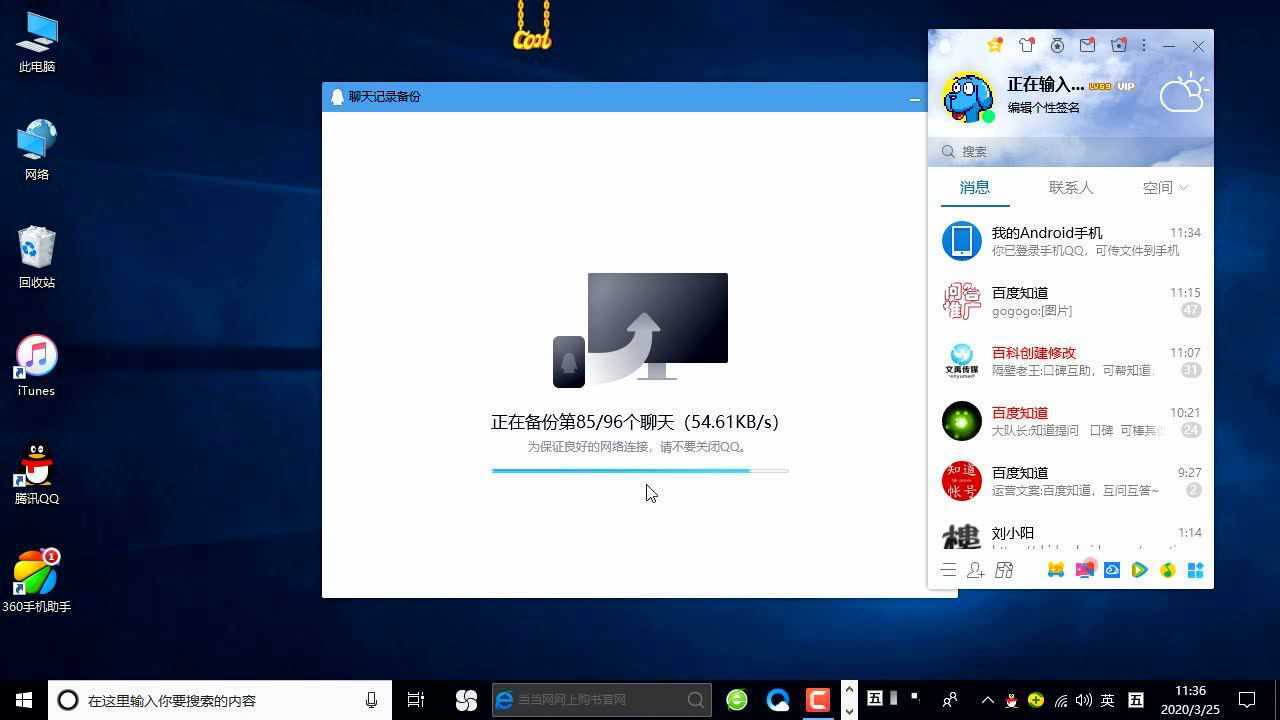
Task: Click the 47 unread badge
Action: pyautogui.click(x=1191, y=310)
